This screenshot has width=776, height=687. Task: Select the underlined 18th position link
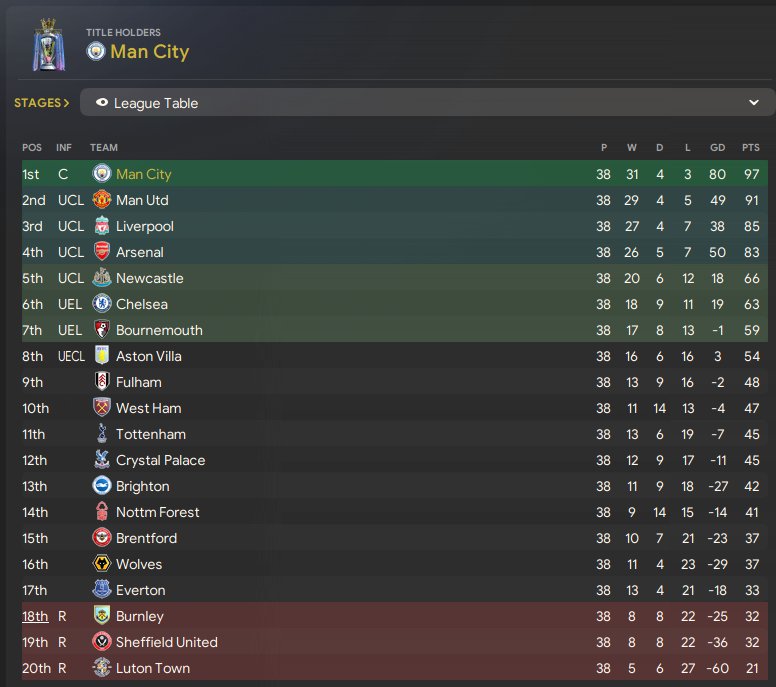click(x=35, y=616)
